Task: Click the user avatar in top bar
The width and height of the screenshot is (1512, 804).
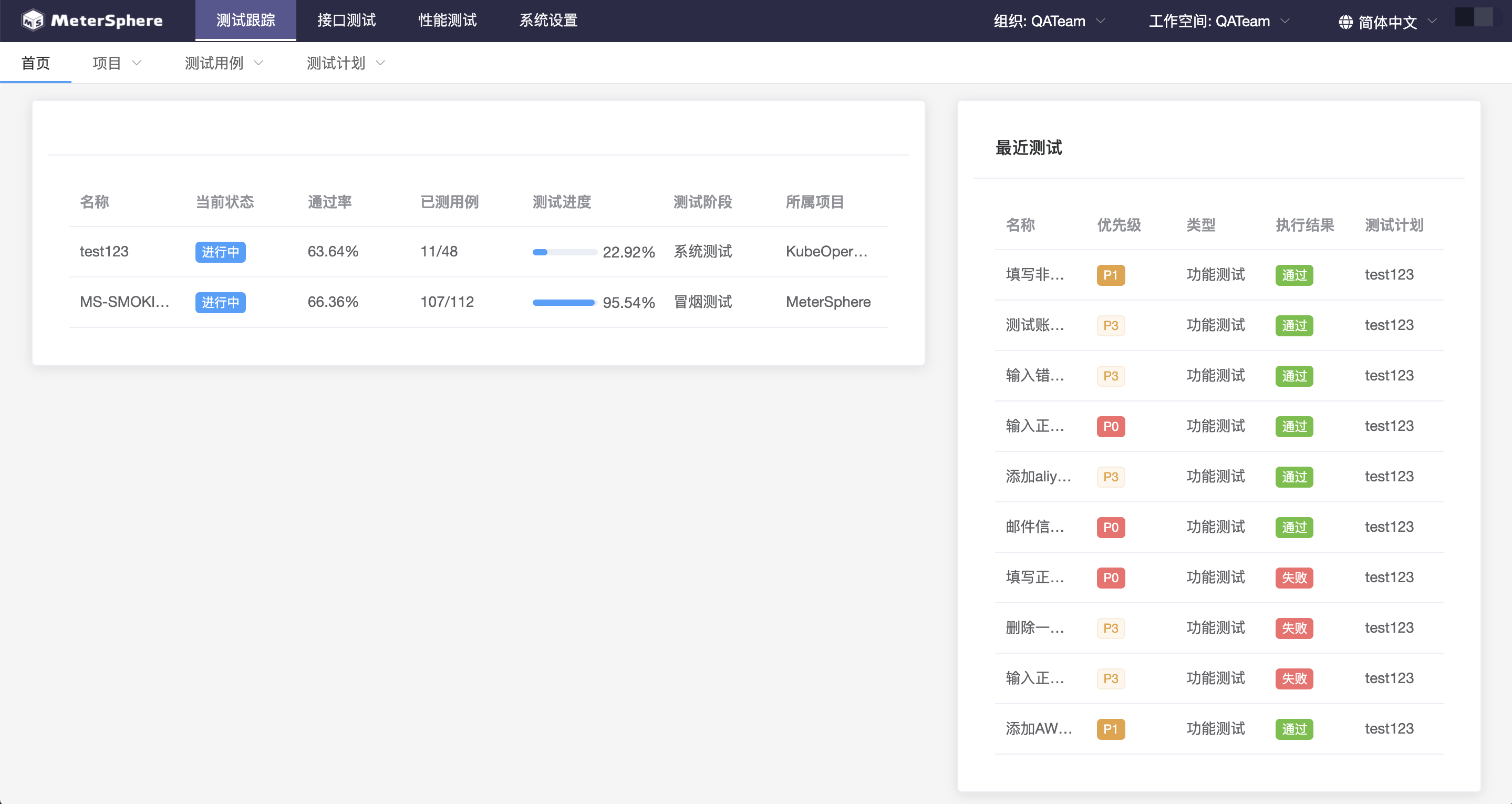Action: click(x=1474, y=17)
